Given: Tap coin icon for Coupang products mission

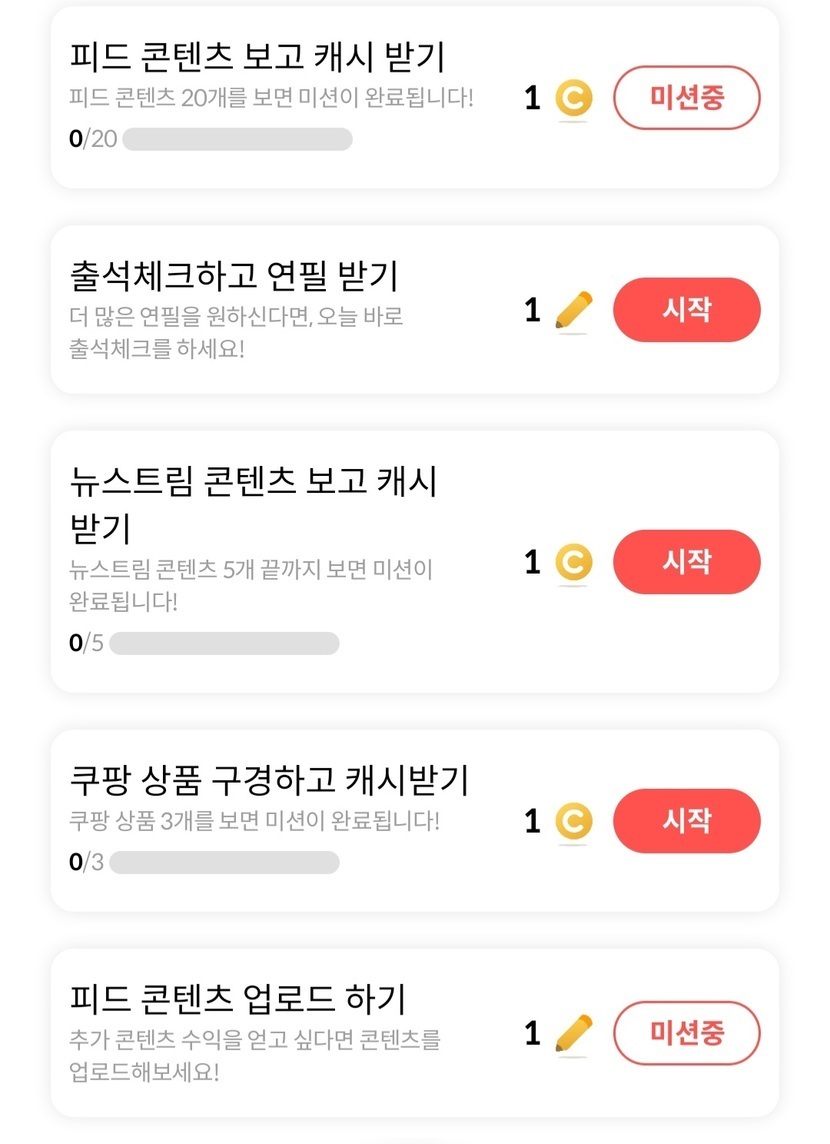Looking at the screenshot, I should [573, 822].
